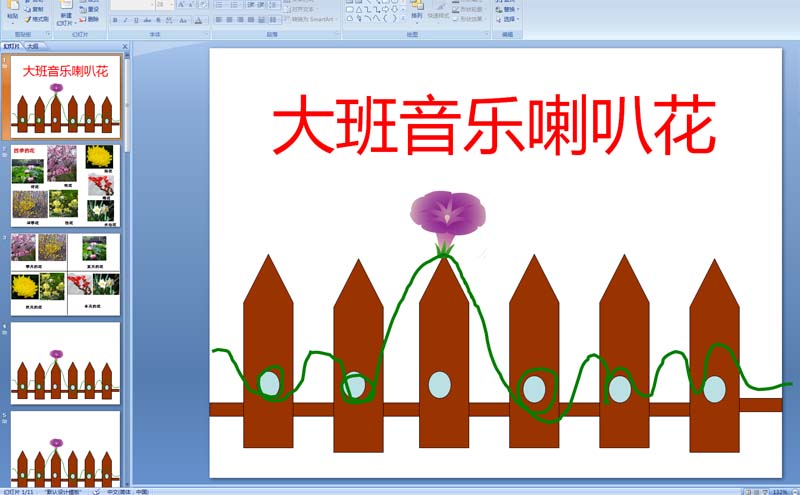The image size is (800, 495).
Task: Toggle underline formatting
Action: coord(136,20)
